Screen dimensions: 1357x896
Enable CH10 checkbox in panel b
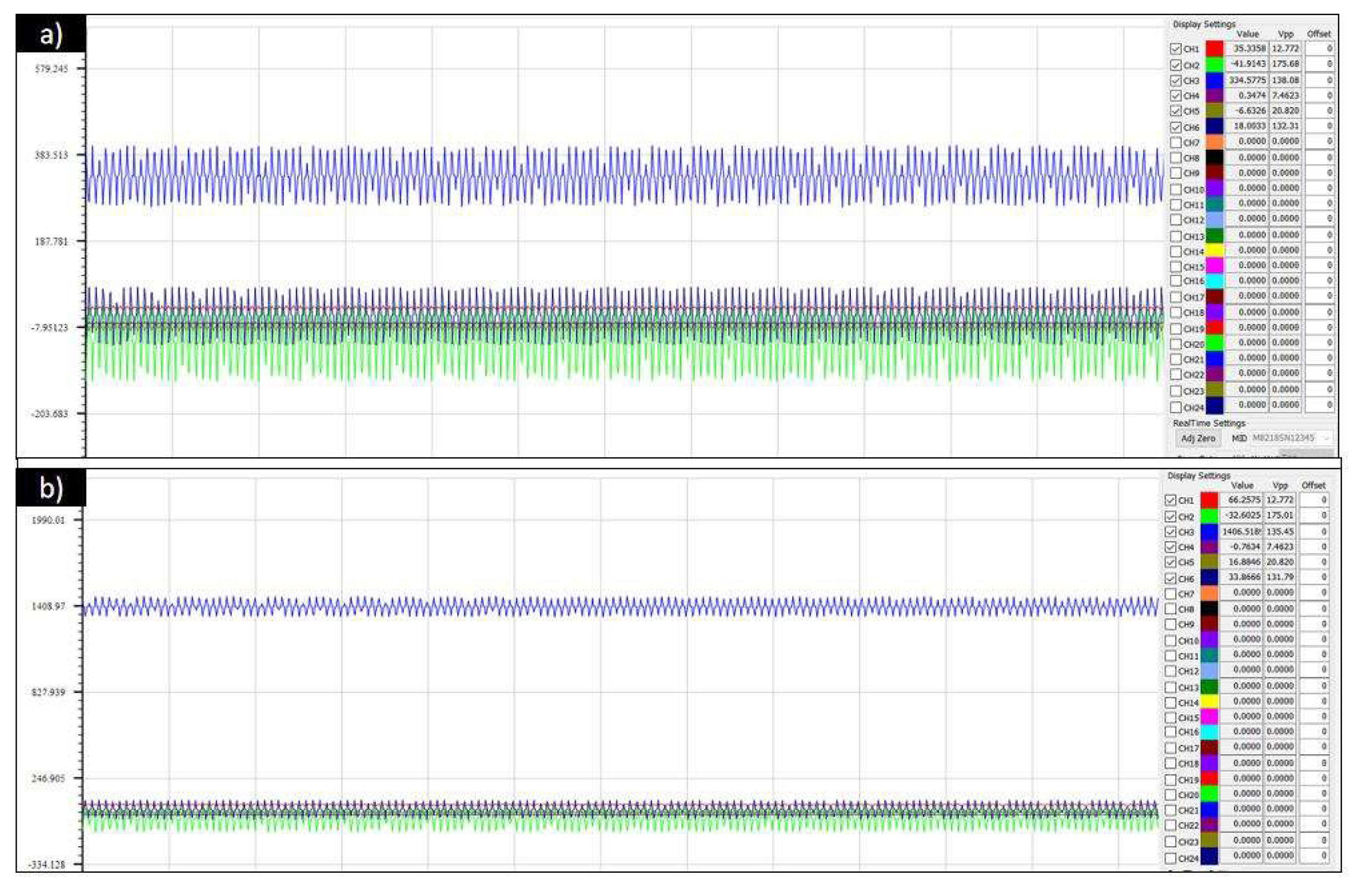1171,641
